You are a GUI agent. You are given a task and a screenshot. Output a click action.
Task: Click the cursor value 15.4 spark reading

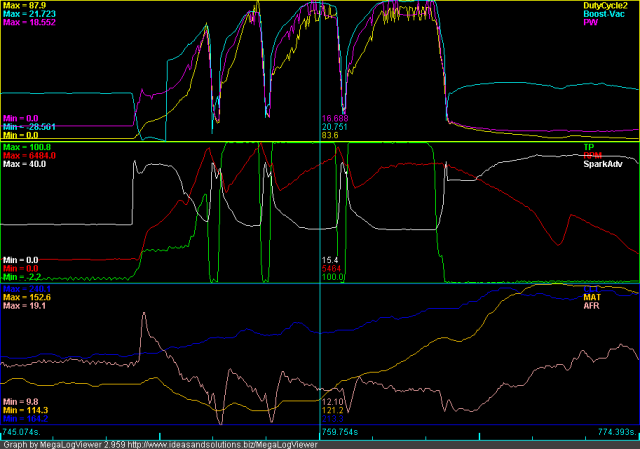point(329,260)
